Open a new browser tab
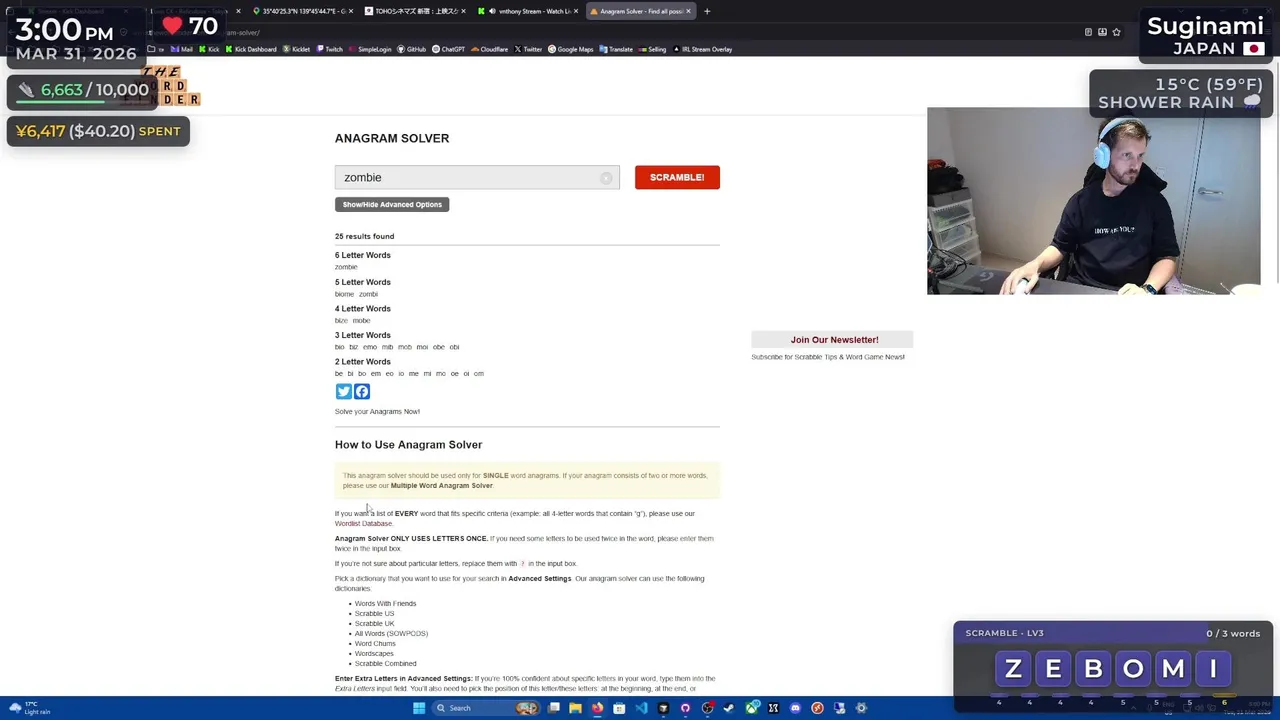The width and height of the screenshot is (1280, 720). point(707,11)
